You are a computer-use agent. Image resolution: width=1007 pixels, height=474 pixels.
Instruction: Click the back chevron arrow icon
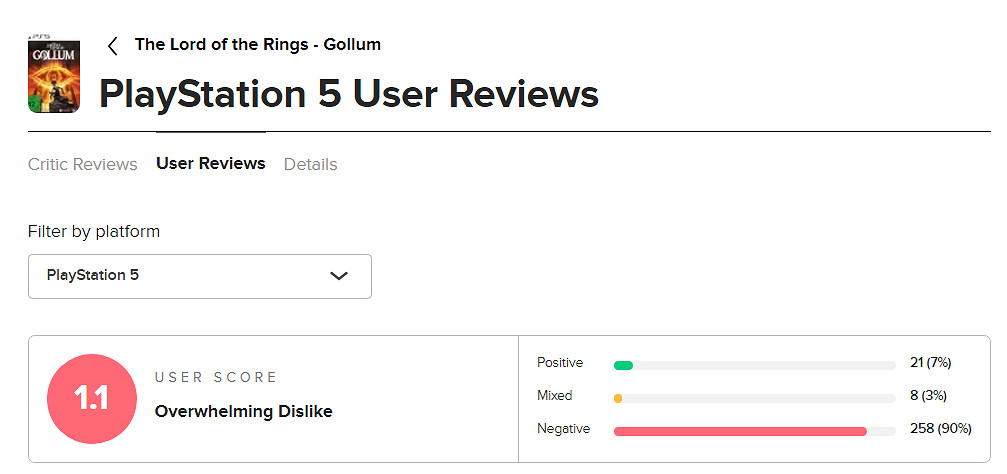coord(112,45)
